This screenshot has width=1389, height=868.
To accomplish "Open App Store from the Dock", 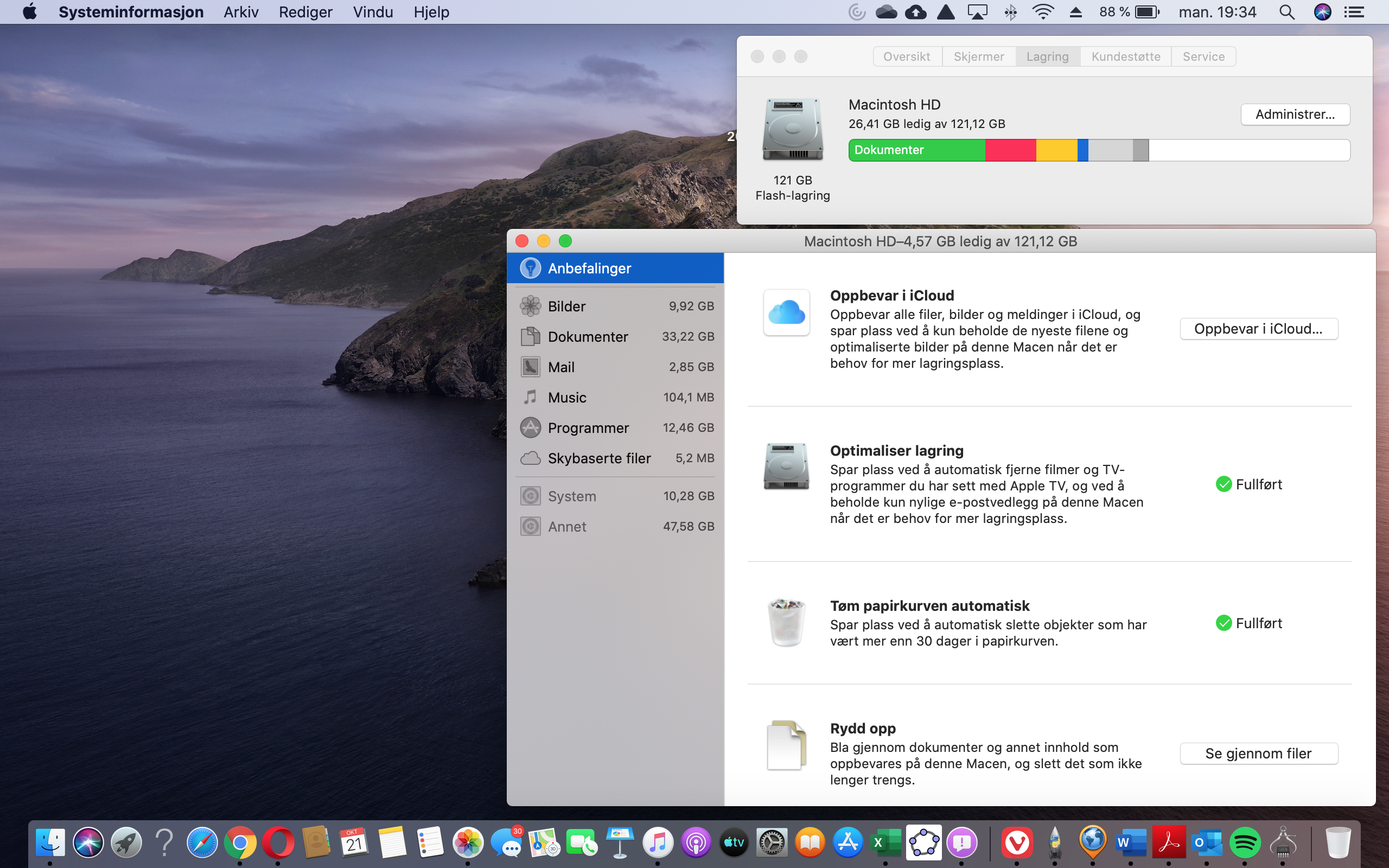I will pos(848,843).
